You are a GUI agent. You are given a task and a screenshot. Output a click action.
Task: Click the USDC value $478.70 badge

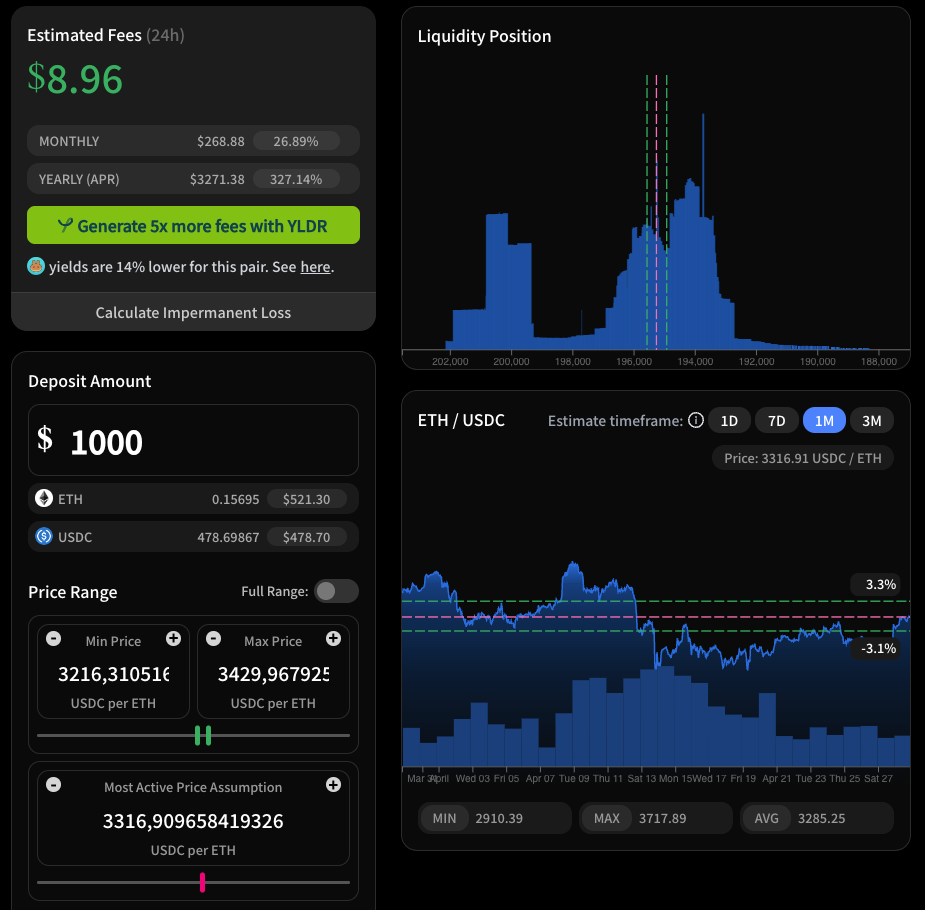(307, 537)
